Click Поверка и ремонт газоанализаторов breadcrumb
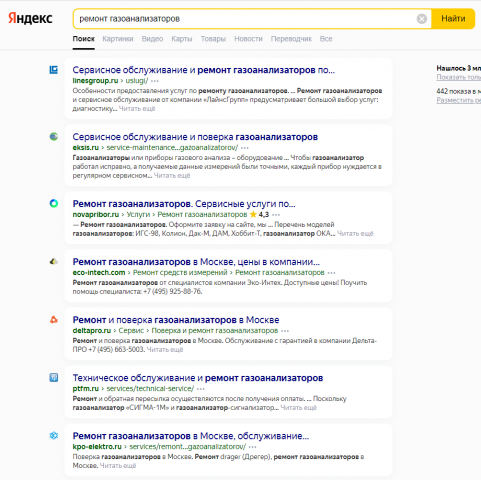The width and height of the screenshot is (481, 480). click(215, 331)
